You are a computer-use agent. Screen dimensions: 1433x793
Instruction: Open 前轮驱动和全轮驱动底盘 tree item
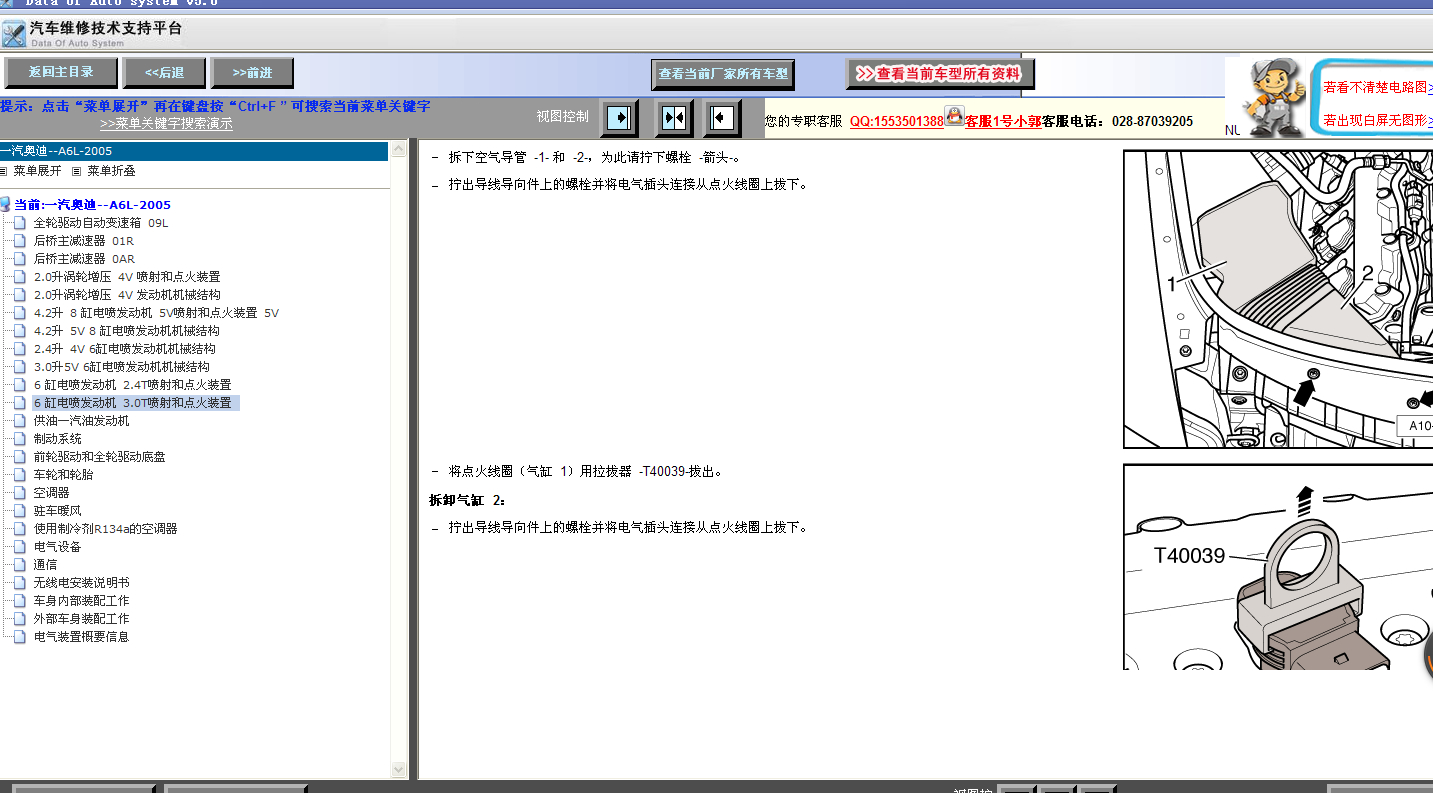(99, 457)
